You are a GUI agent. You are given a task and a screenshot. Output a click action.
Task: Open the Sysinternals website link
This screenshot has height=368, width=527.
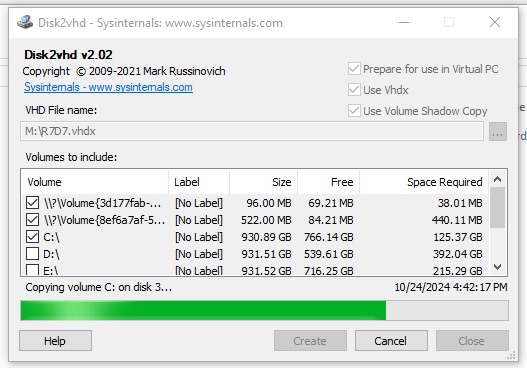tap(108, 87)
